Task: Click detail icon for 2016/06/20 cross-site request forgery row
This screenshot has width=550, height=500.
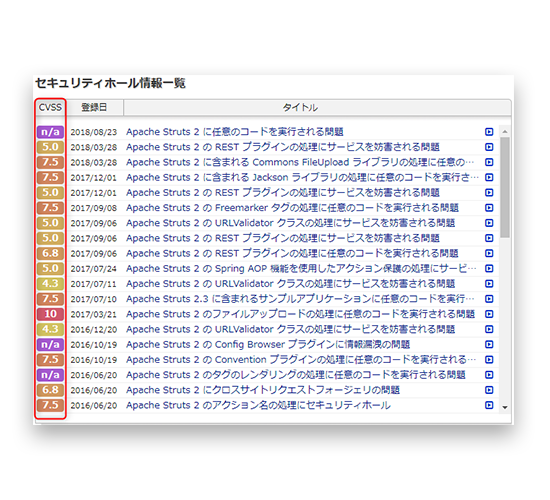Action: click(x=489, y=390)
